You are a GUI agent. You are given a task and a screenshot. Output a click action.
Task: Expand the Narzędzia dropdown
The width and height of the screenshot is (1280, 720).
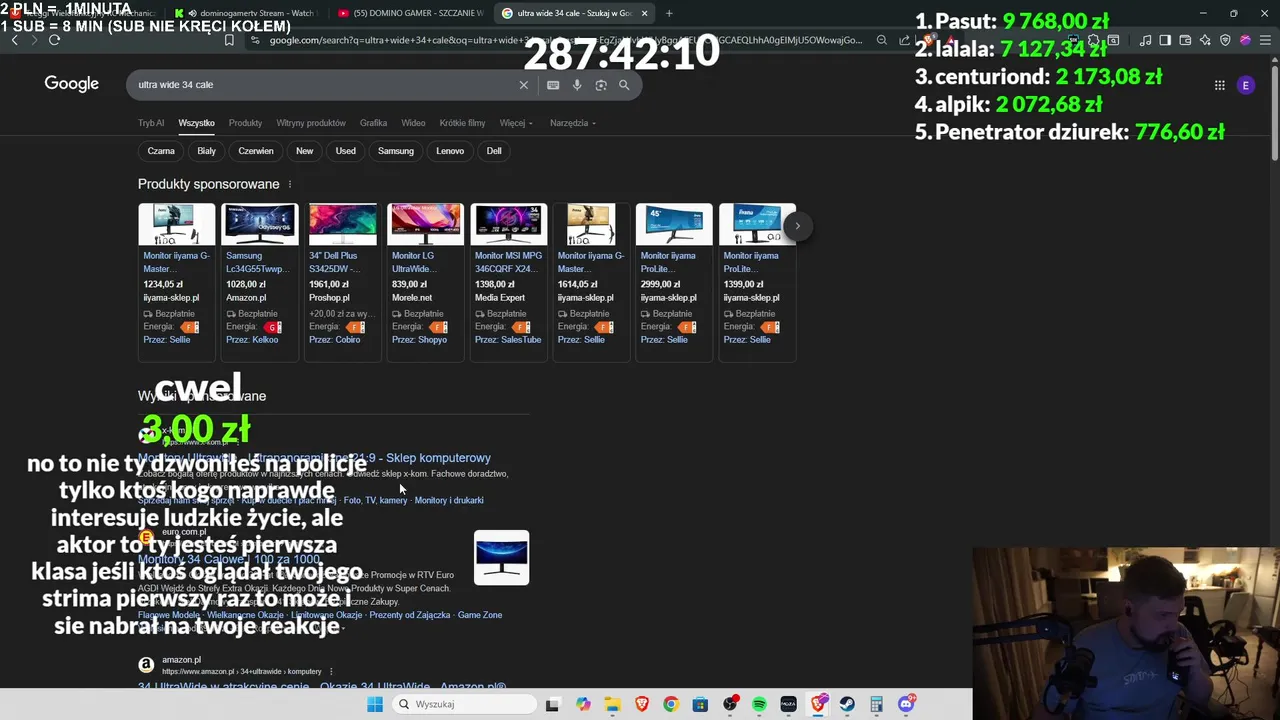[x=572, y=123]
